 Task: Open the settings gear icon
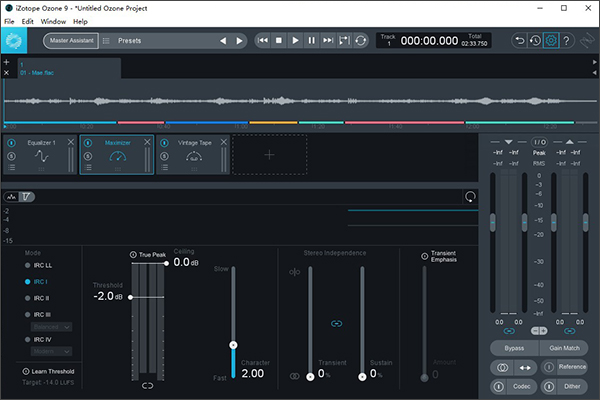(551, 41)
